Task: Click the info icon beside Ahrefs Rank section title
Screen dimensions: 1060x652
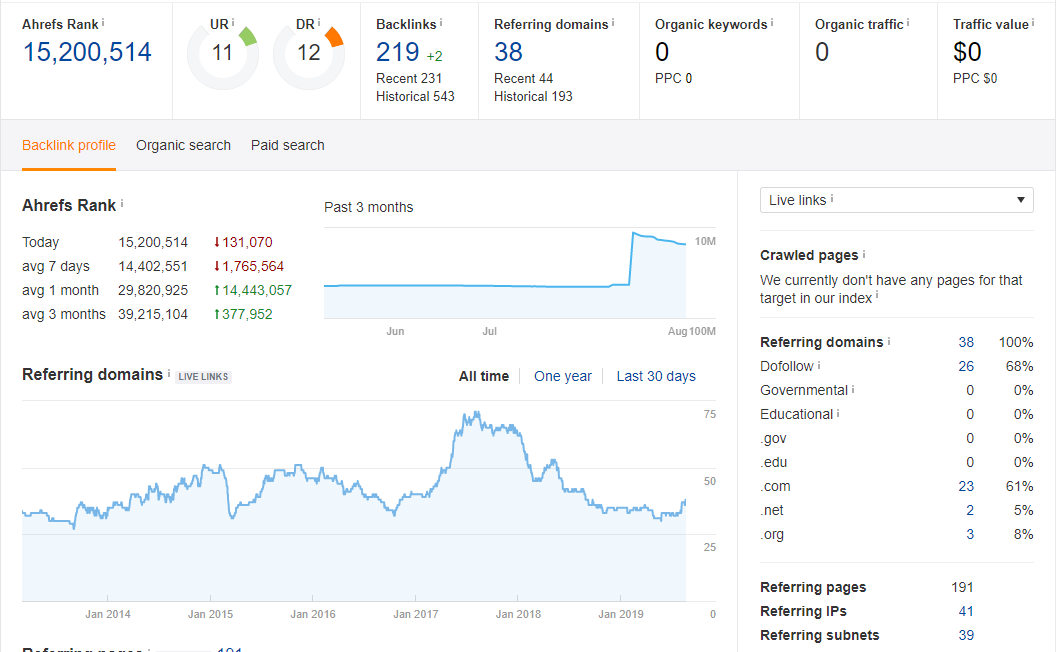Action: pyautogui.click(x=122, y=203)
